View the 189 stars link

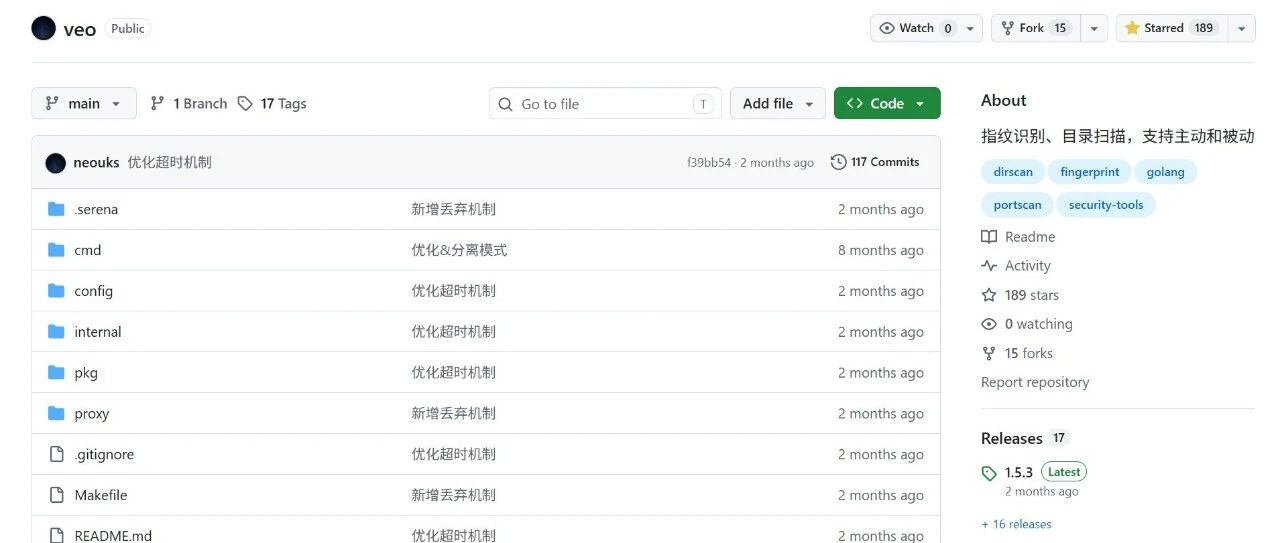point(1020,295)
